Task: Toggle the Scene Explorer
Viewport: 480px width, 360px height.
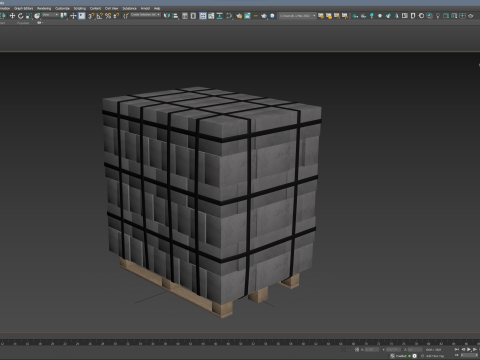Action: [185, 16]
